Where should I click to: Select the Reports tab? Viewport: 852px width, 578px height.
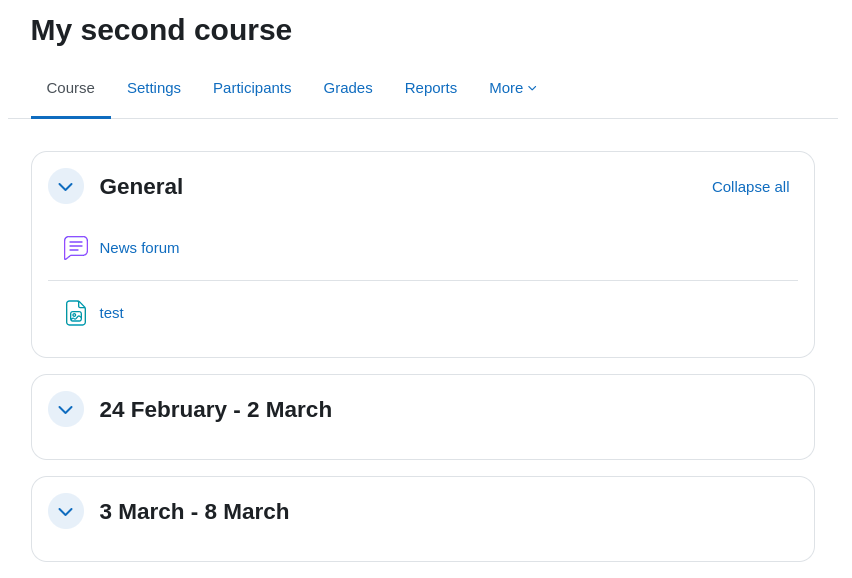click(431, 88)
